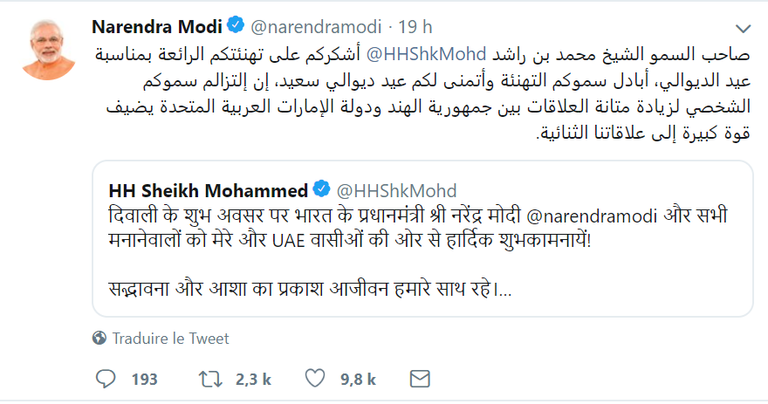Open tweet options dropdown chevron
This screenshot has height=404, width=768.
(x=742, y=27)
